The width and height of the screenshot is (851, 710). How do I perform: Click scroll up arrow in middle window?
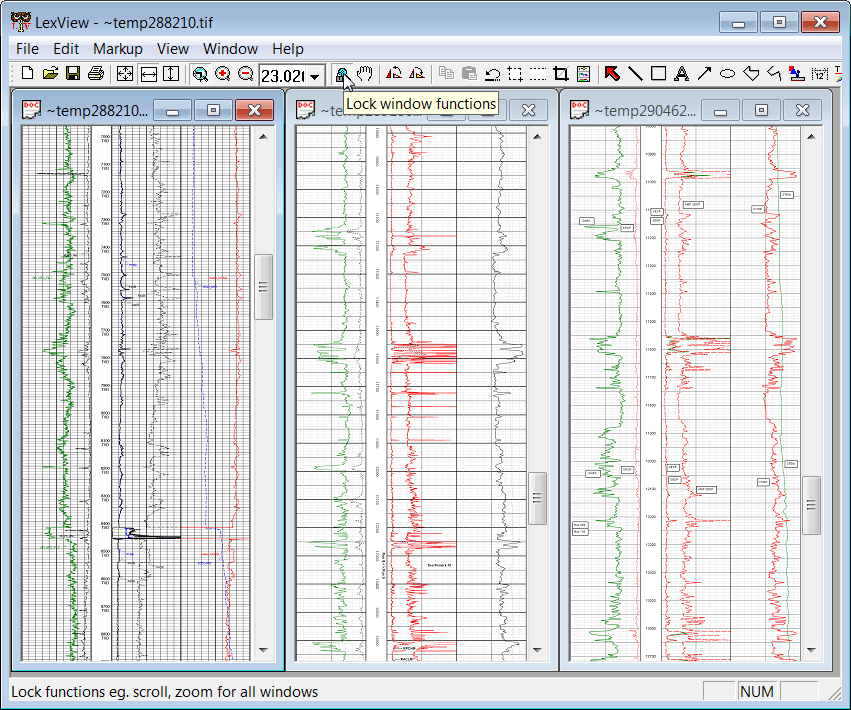click(x=537, y=137)
